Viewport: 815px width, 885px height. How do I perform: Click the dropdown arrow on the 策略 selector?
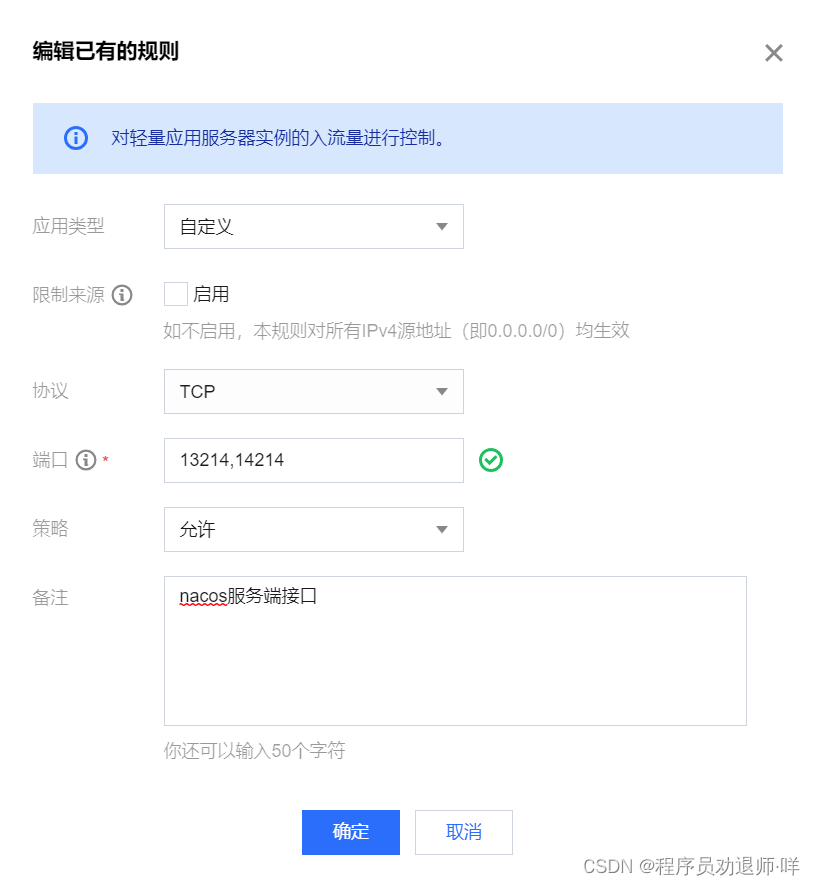[x=442, y=529]
